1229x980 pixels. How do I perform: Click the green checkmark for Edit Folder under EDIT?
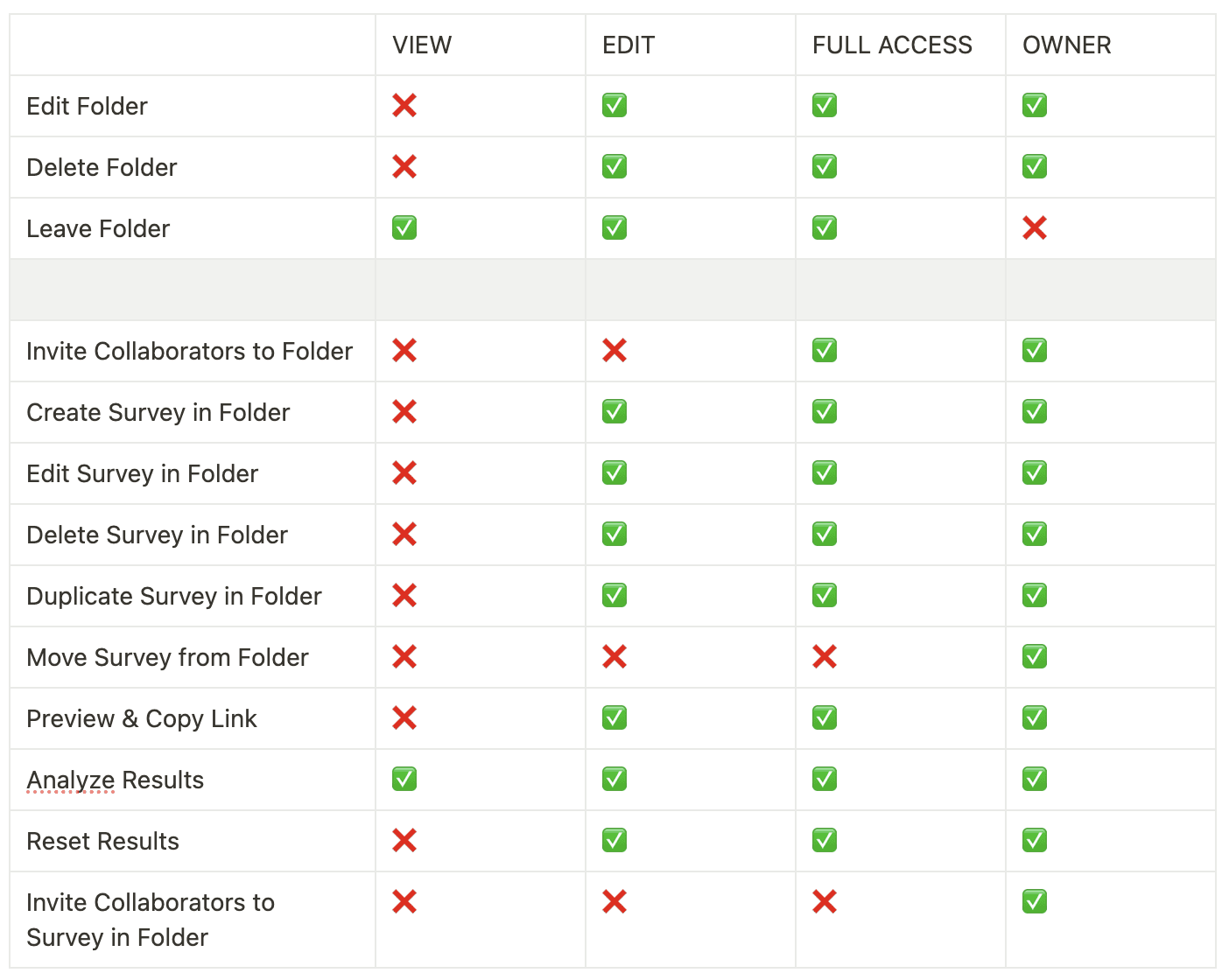(614, 105)
